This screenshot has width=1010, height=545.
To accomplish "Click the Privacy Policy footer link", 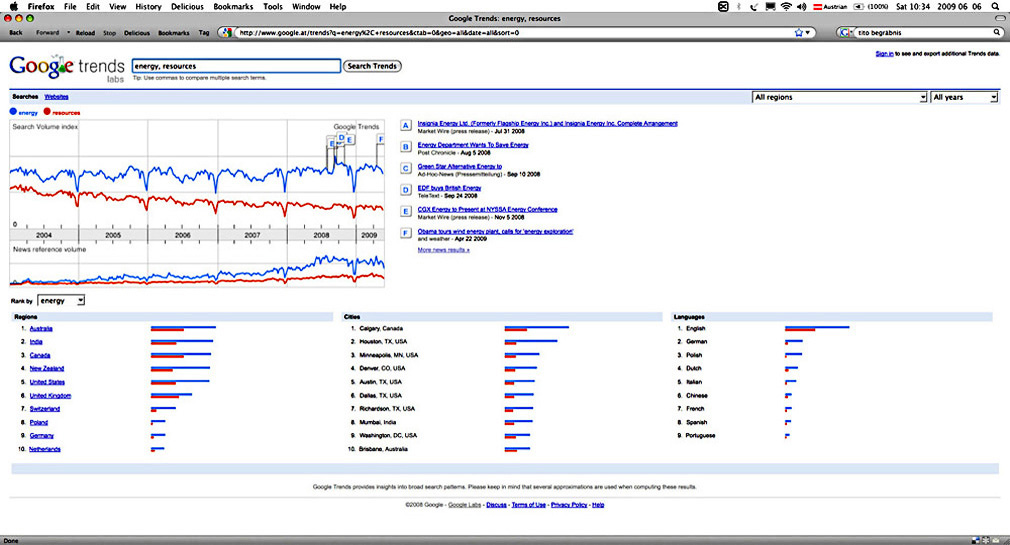I will [x=569, y=505].
